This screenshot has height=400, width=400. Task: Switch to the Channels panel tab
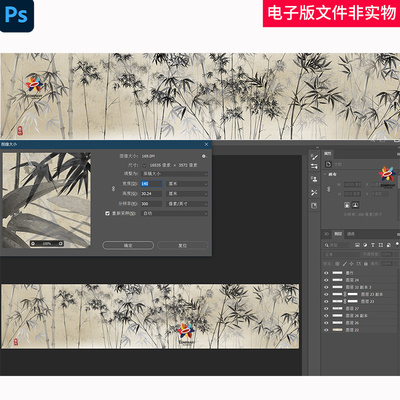(x=351, y=234)
